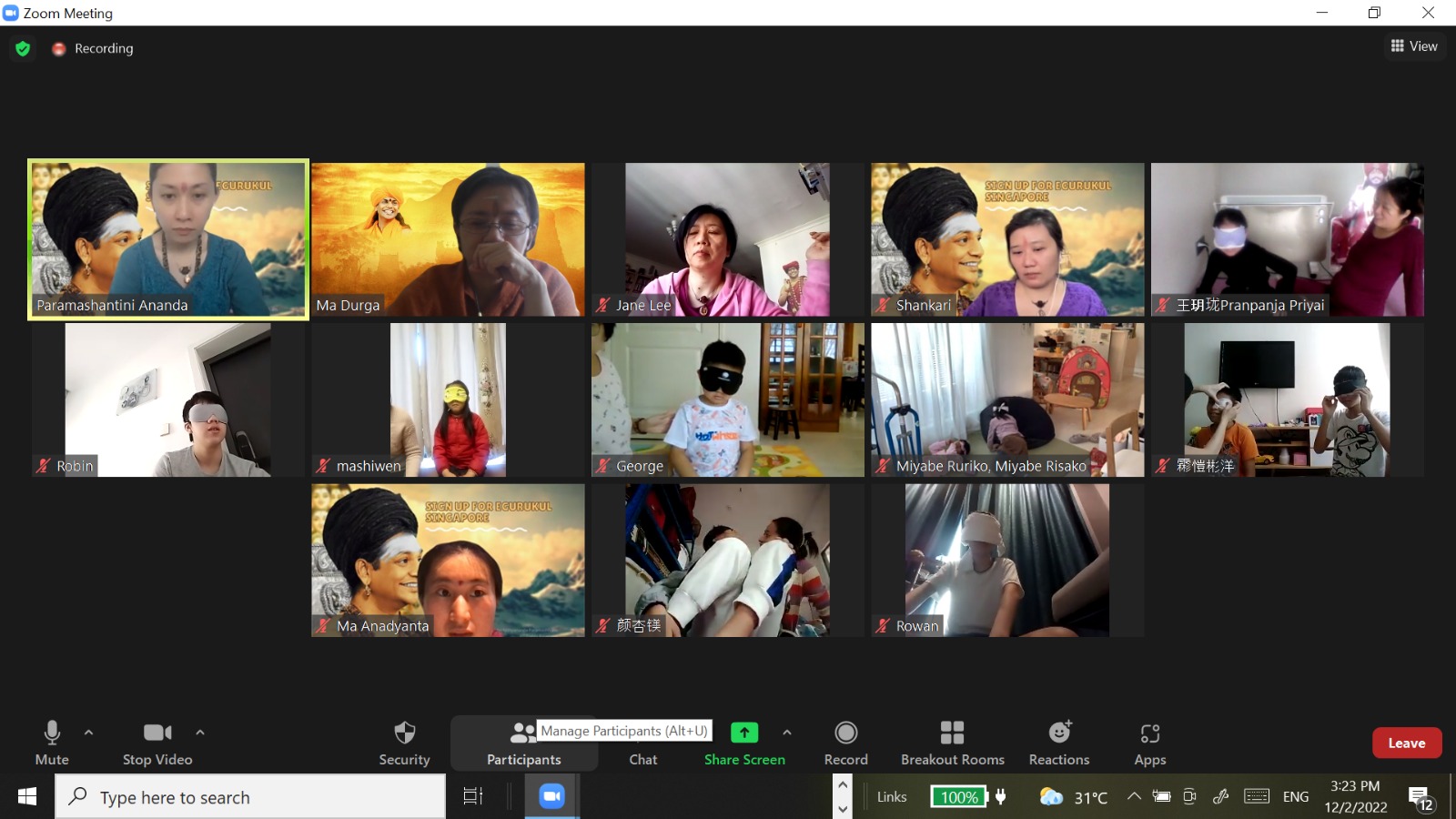Click the red Leave button
Viewport: 1456px width, 819px height.
point(1406,743)
